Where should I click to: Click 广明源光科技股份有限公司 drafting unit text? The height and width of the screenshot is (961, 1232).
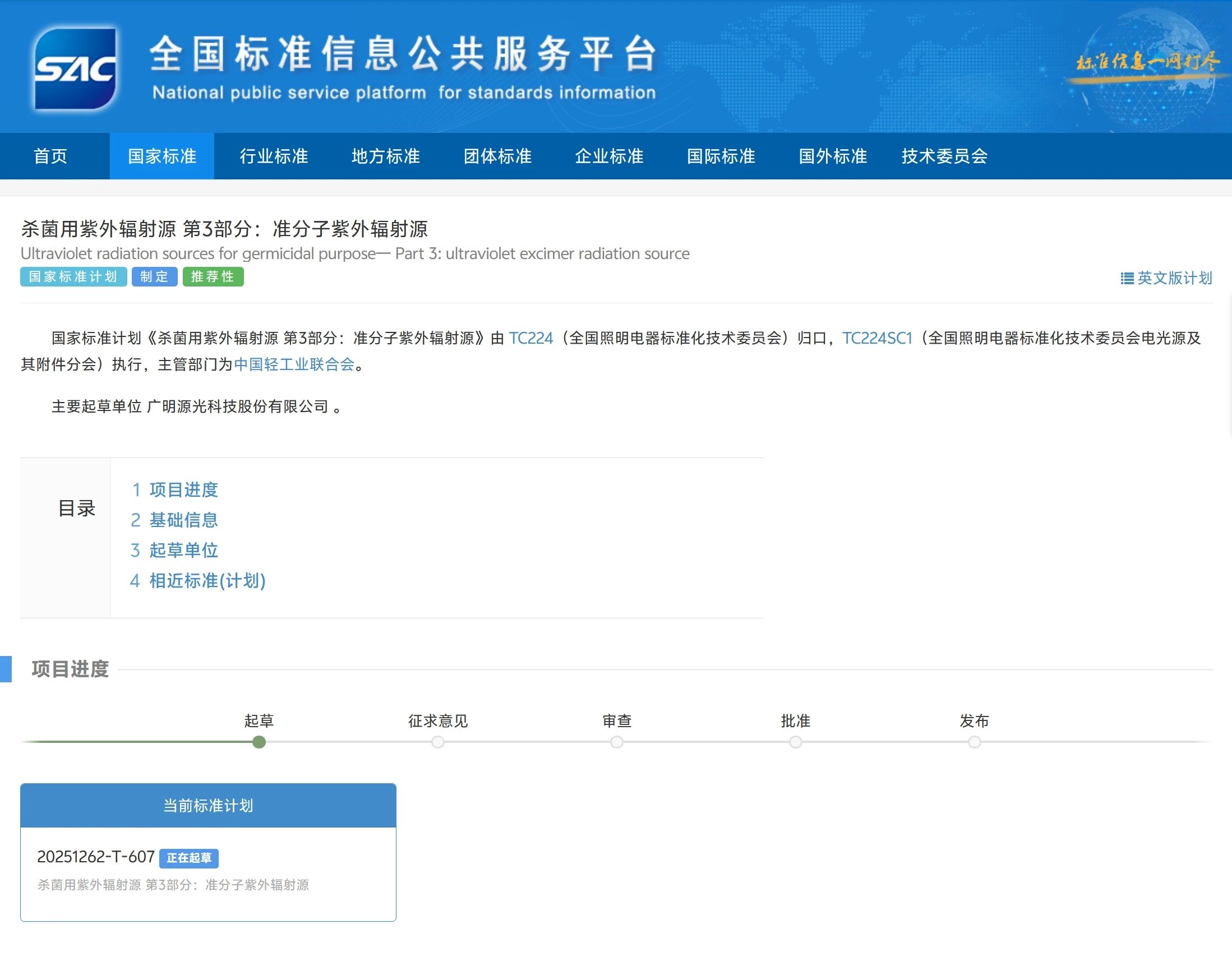click(x=238, y=406)
